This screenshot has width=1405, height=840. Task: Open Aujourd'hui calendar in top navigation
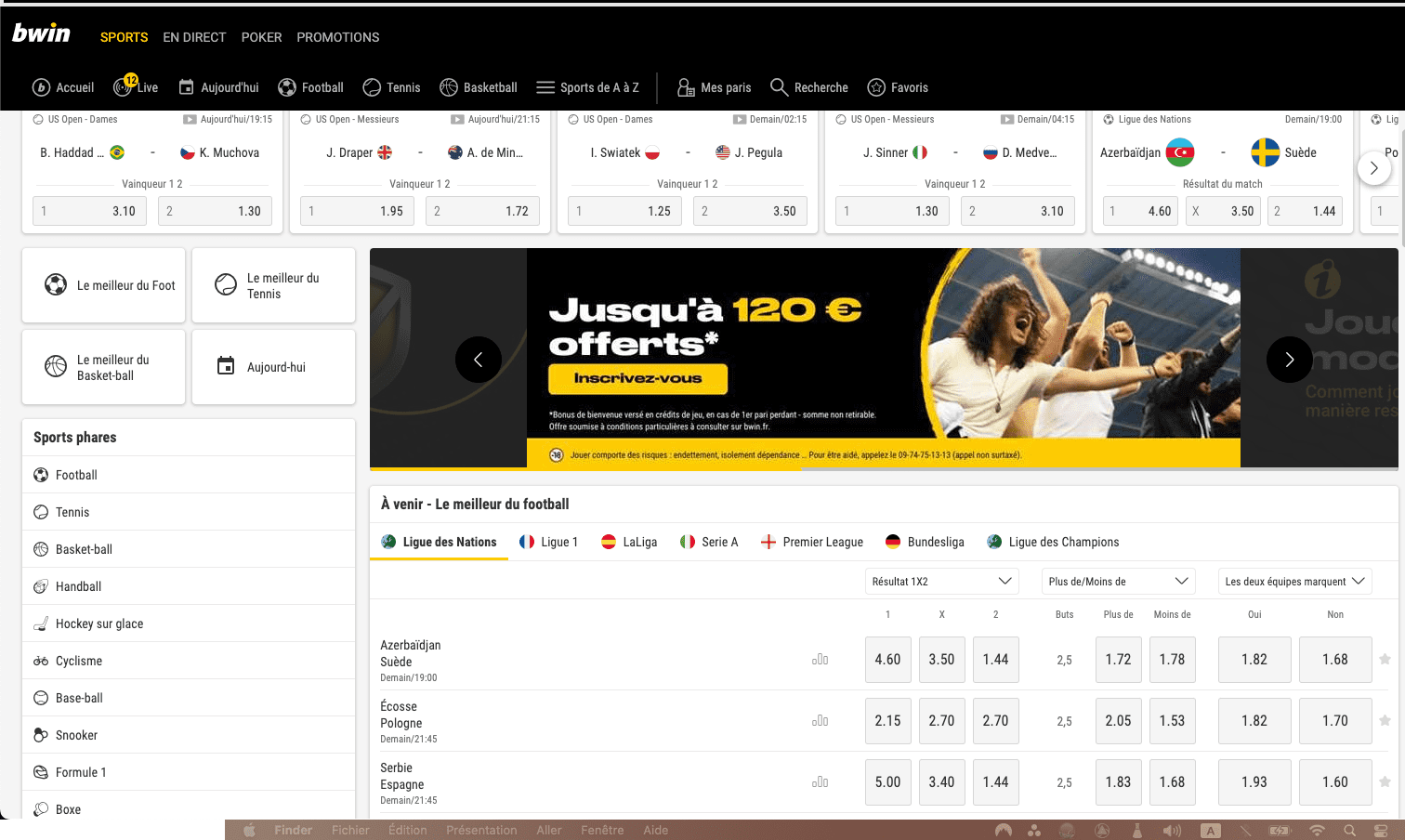tap(218, 87)
